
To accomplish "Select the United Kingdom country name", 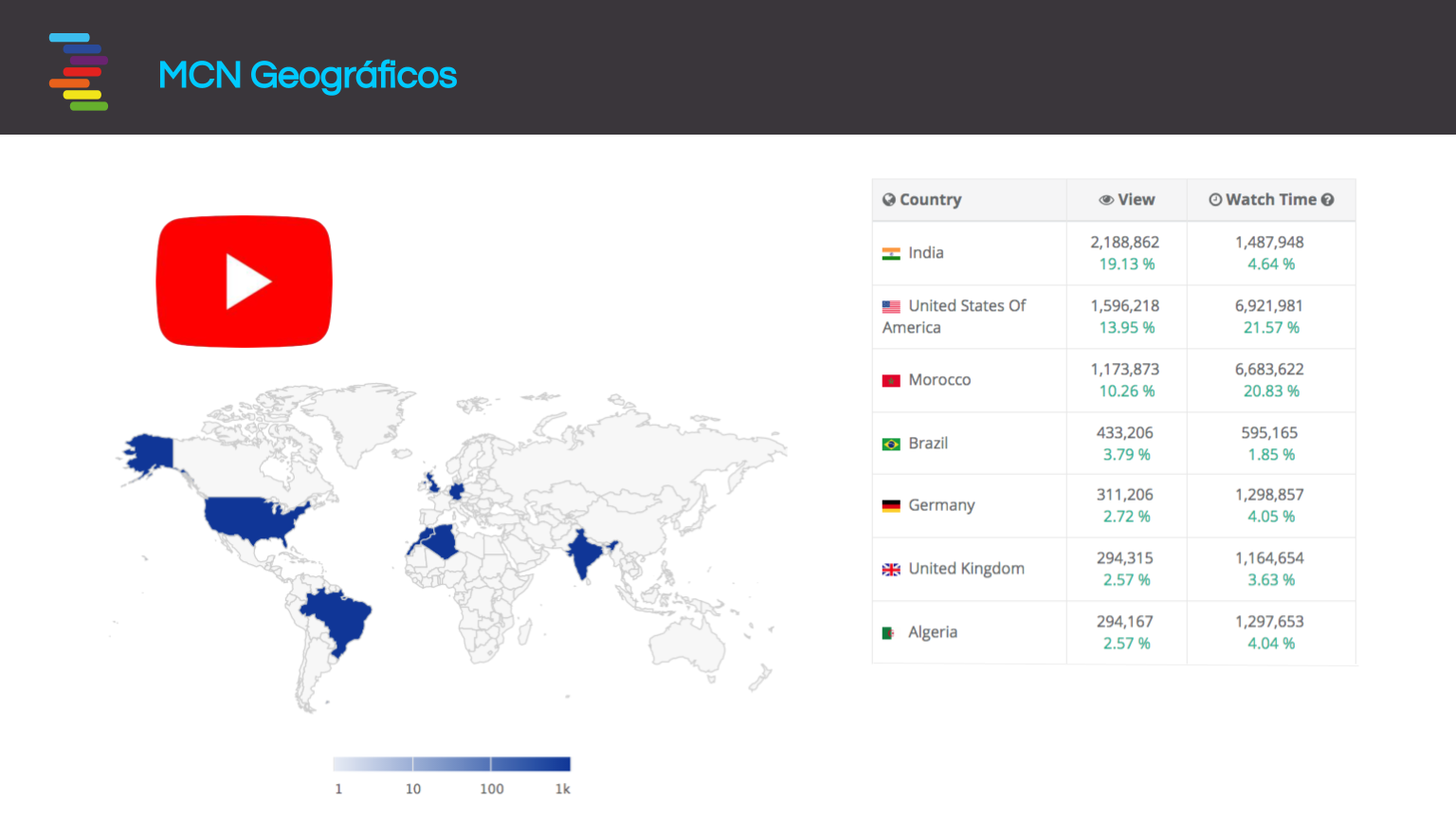I will point(966,569).
